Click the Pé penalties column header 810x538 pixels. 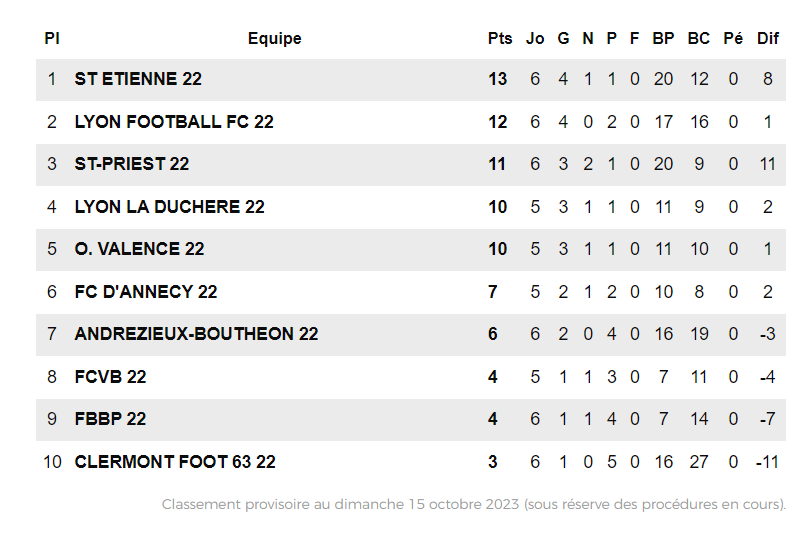pos(733,39)
